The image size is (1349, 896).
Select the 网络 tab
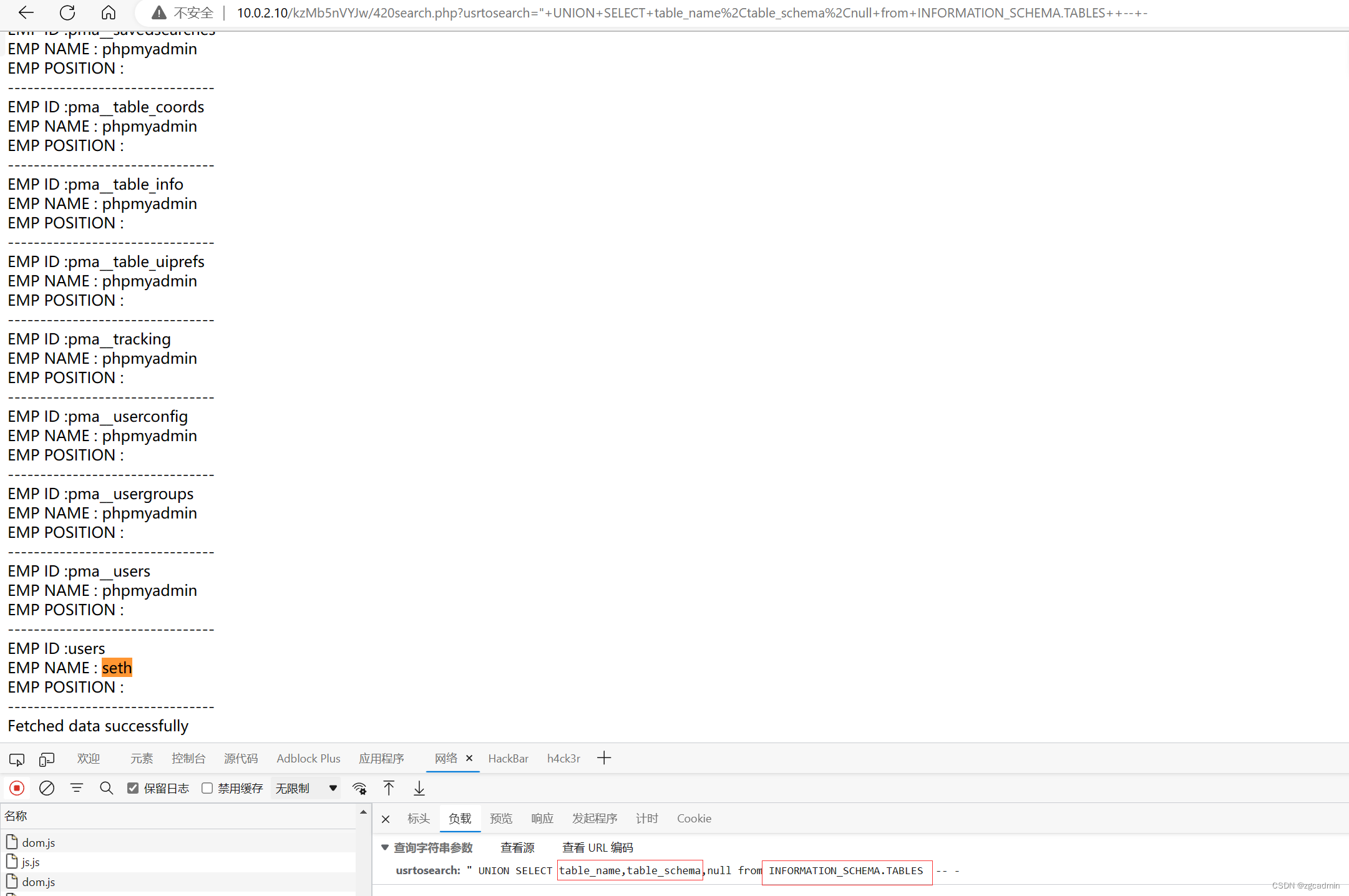446,758
